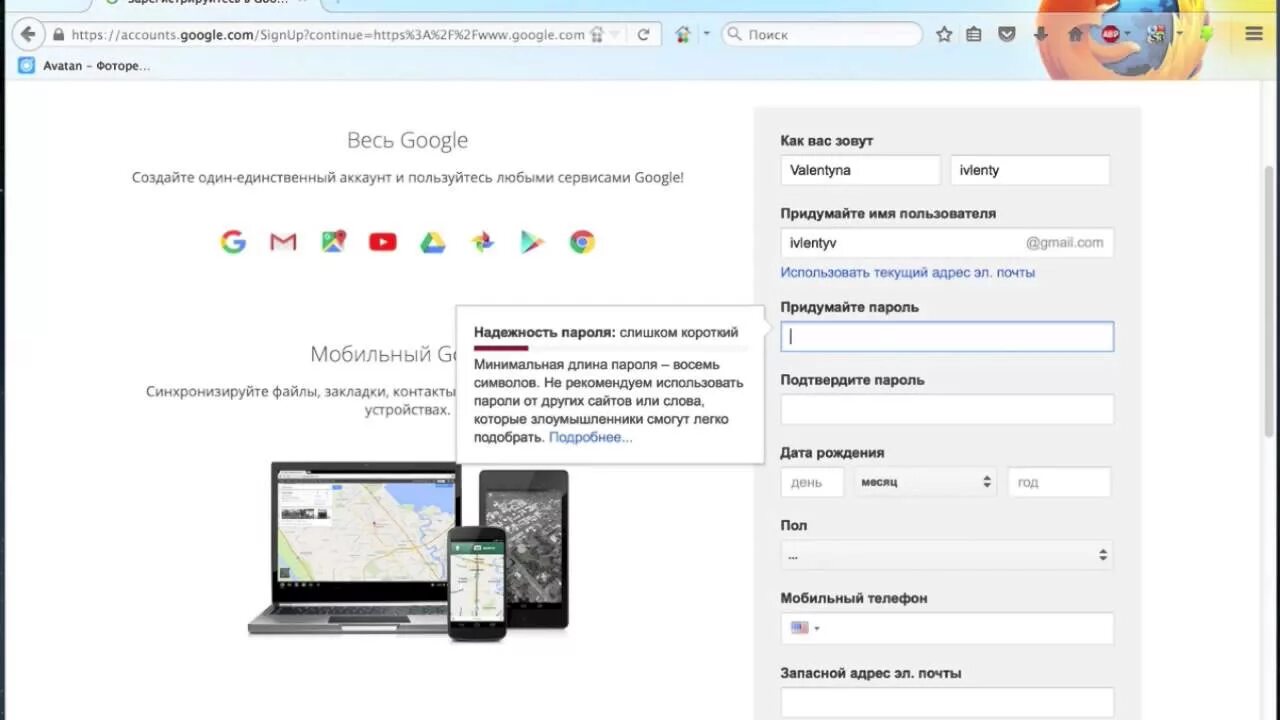Click the first name field containing Valentyna
Image resolution: width=1280 pixels, height=720 pixels.
tap(861, 170)
